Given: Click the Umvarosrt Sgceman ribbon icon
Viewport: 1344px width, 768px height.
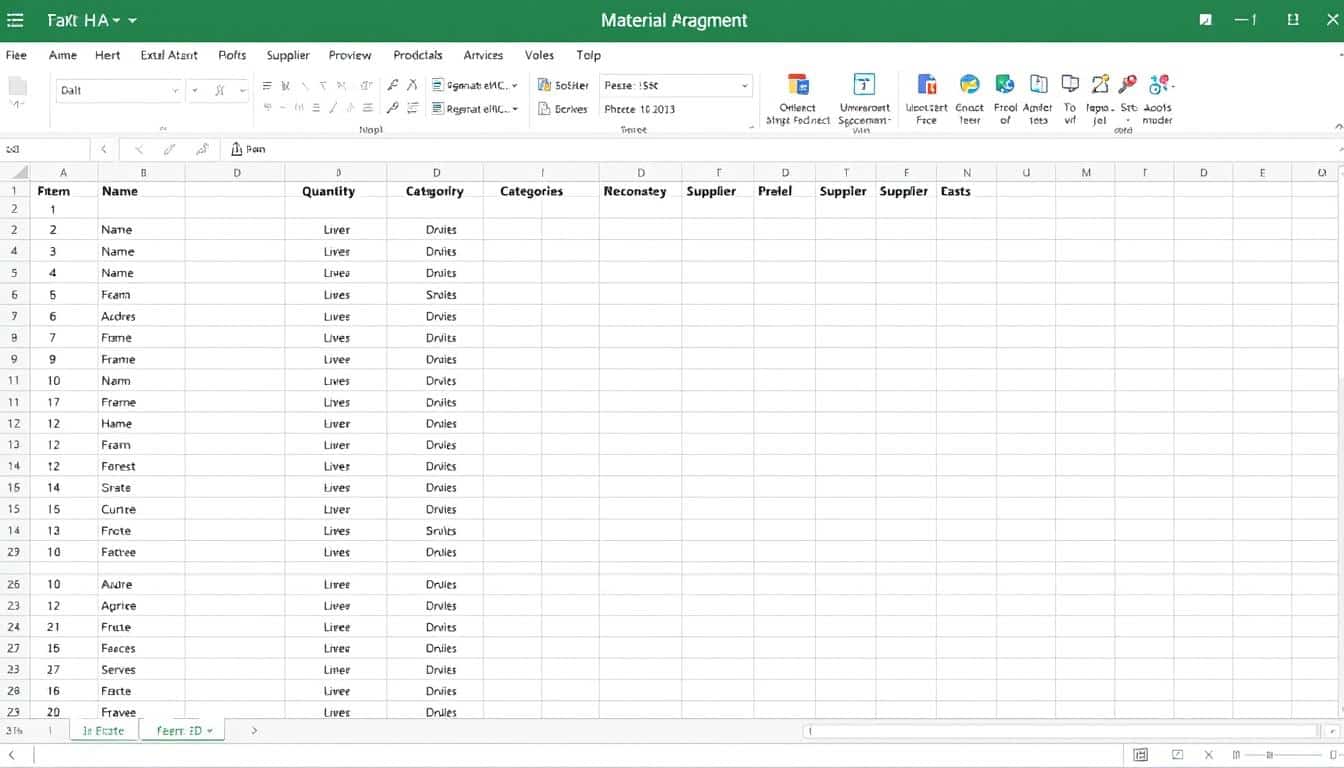Looking at the screenshot, I should point(864,85).
